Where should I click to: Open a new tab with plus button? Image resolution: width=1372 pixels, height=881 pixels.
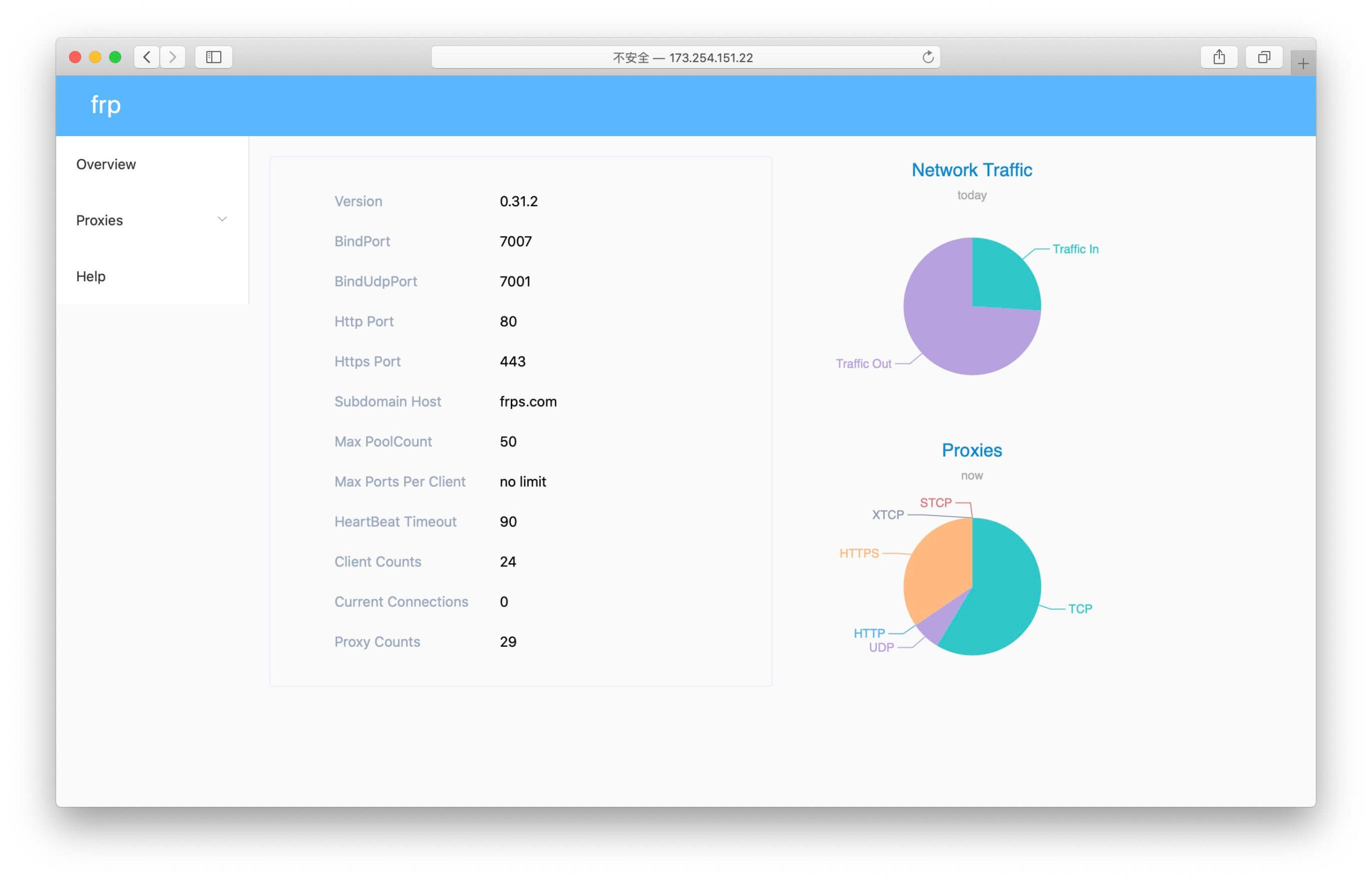click(1303, 63)
